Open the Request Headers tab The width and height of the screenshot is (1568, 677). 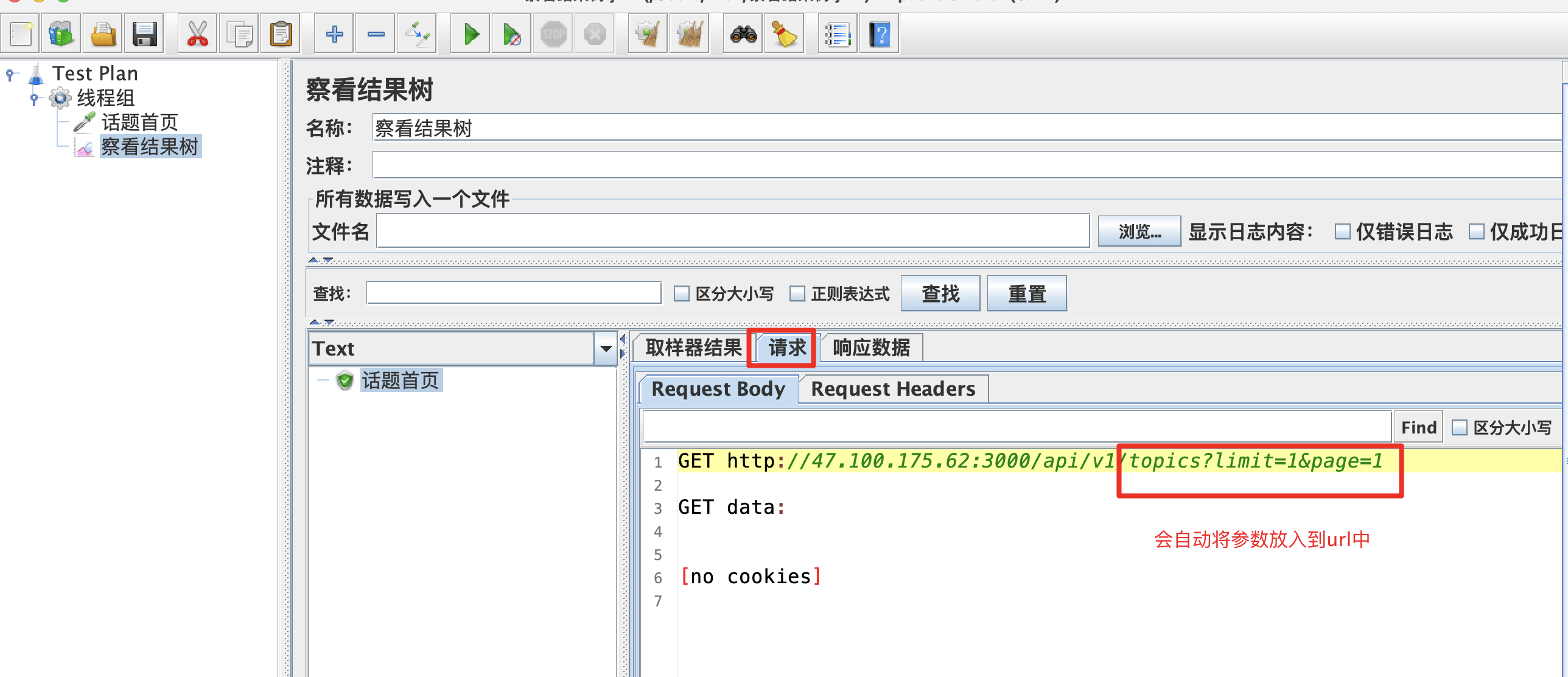click(x=893, y=389)
